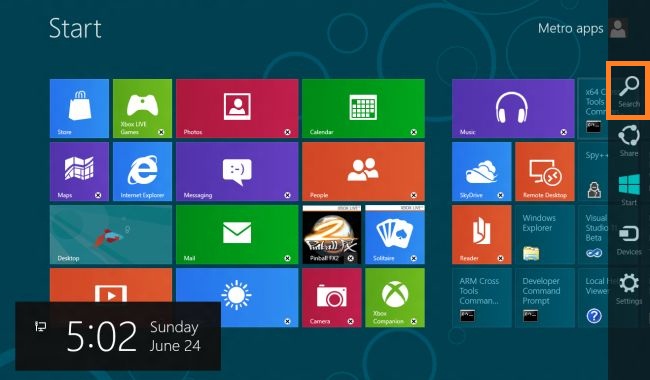Click the x badge on Xbox LIVE Games tile
This screenshot has width=650, height=380.
pyautogui.click(x=161, y=132)
